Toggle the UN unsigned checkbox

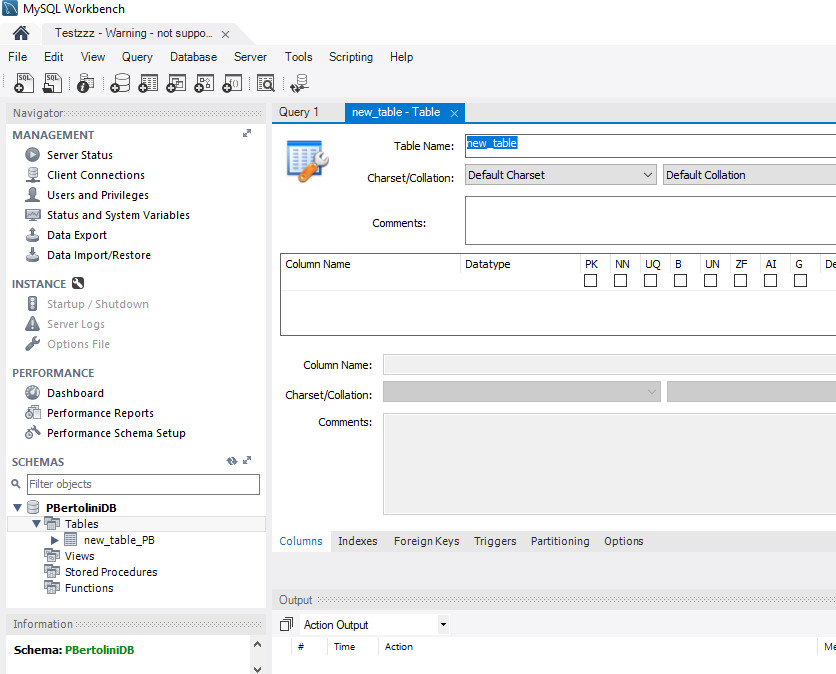(x=710, y=280)
